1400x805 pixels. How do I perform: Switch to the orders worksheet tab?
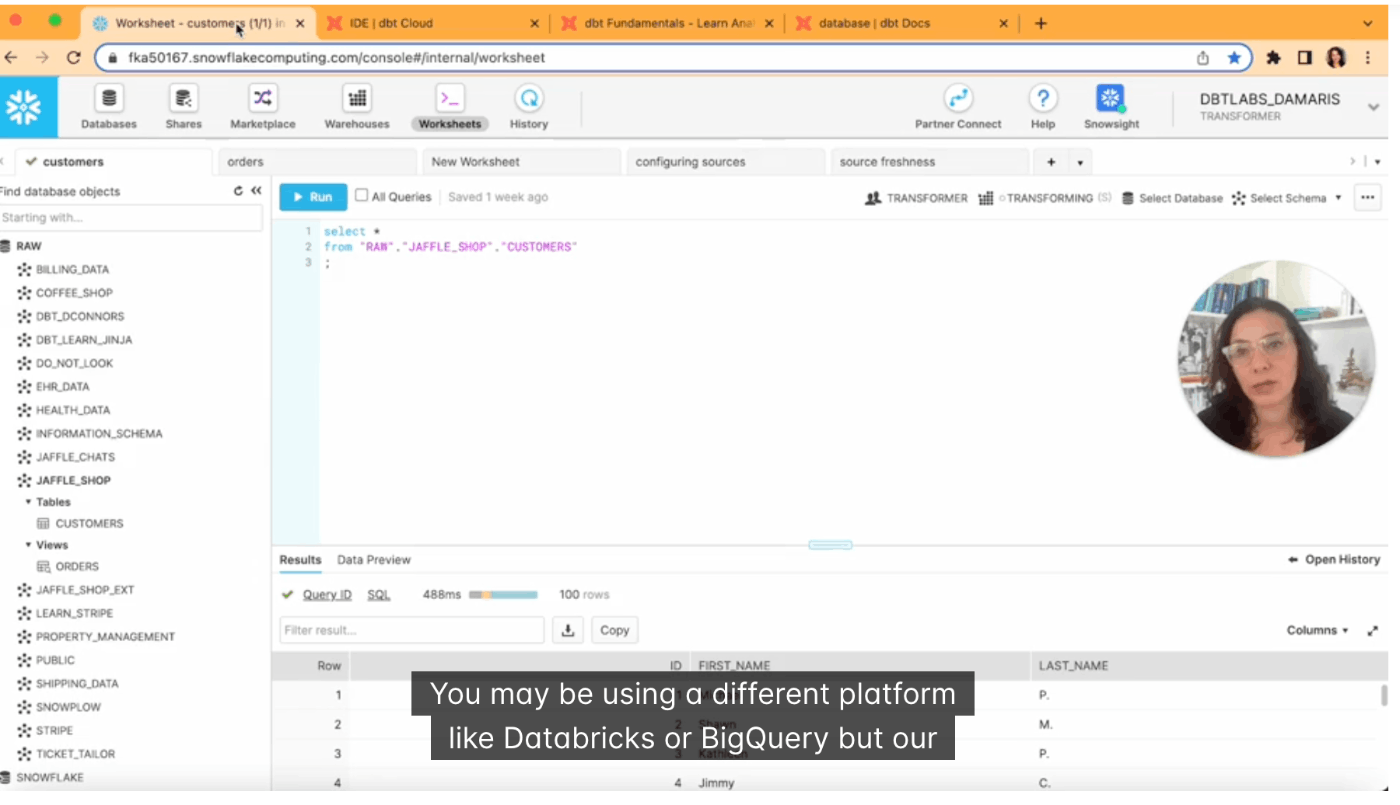(316, 162)
